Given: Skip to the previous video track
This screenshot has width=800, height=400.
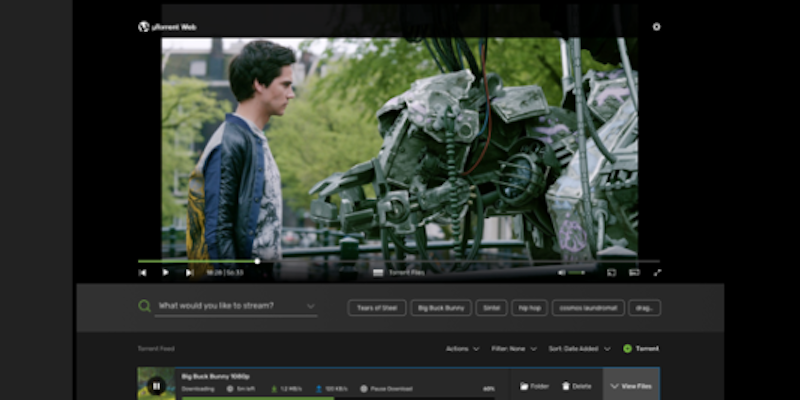Looking at the screenshot, I should click(142, 272).
